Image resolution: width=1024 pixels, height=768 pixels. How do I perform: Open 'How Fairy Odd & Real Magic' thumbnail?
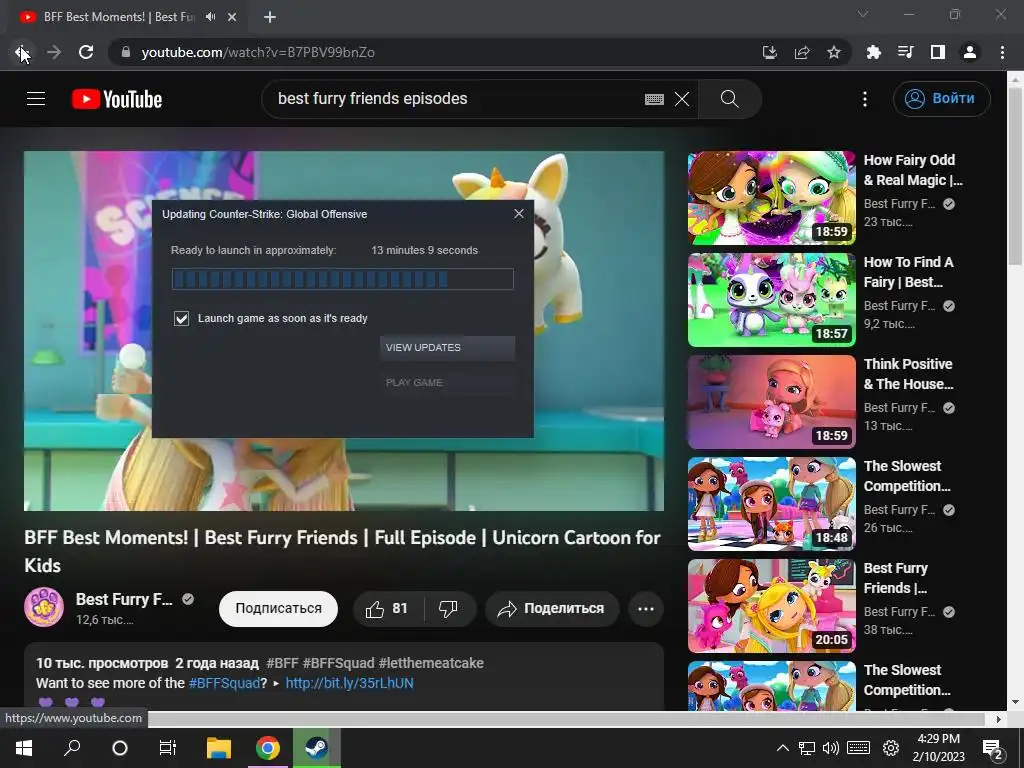(x=771, y=198)
